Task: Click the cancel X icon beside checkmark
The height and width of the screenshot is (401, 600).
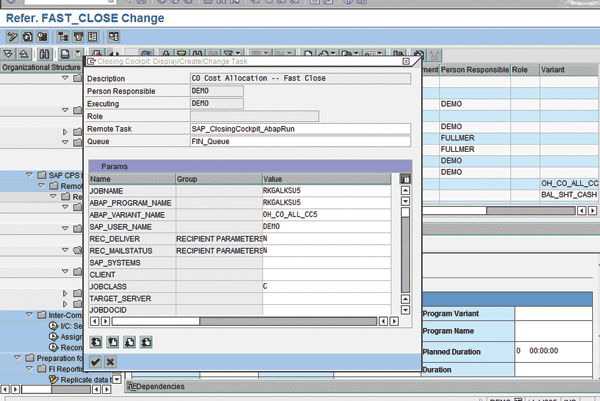Action: tap(110, 361)
